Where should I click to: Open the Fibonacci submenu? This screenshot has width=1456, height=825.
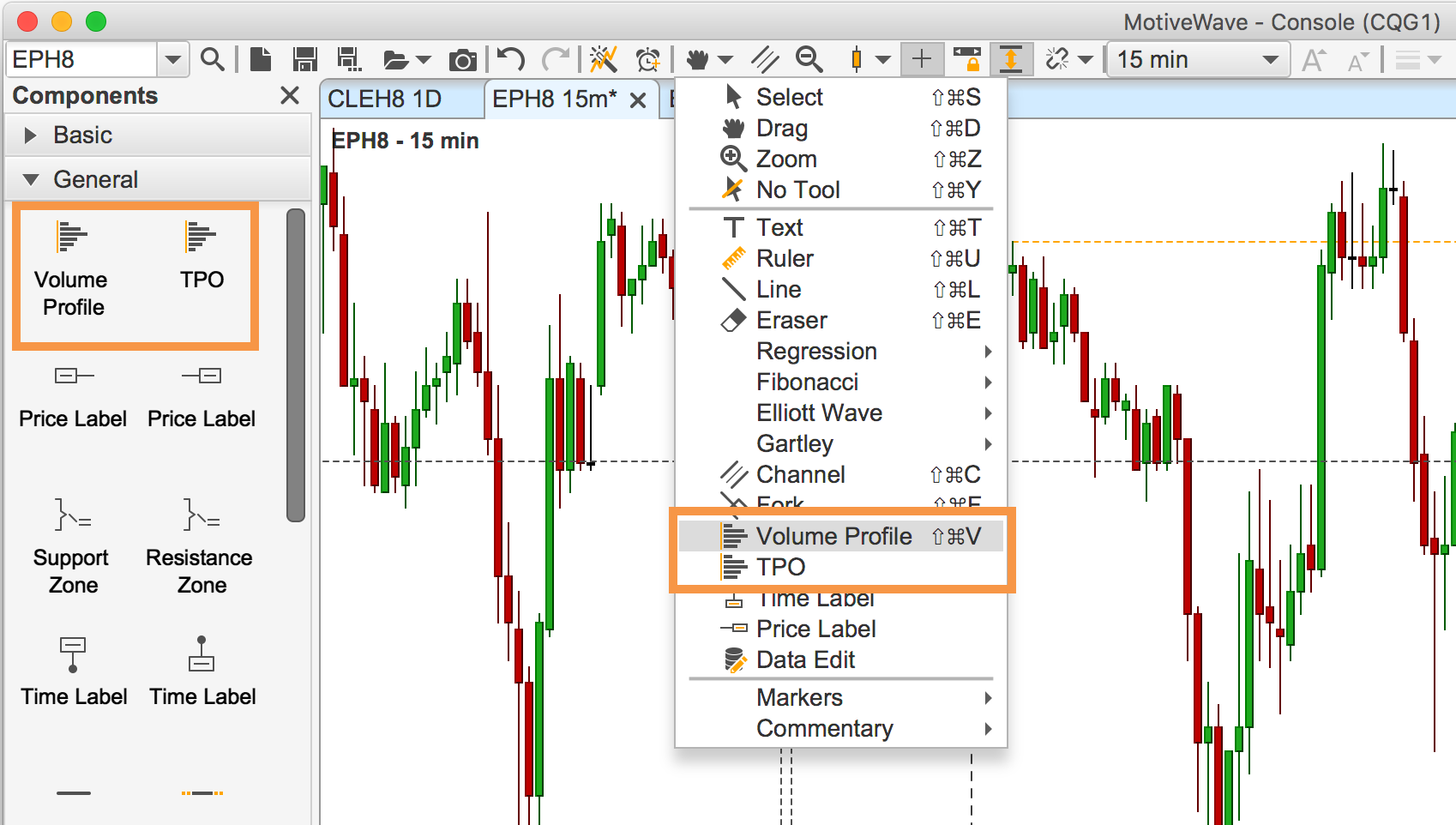tap(807, 382)
